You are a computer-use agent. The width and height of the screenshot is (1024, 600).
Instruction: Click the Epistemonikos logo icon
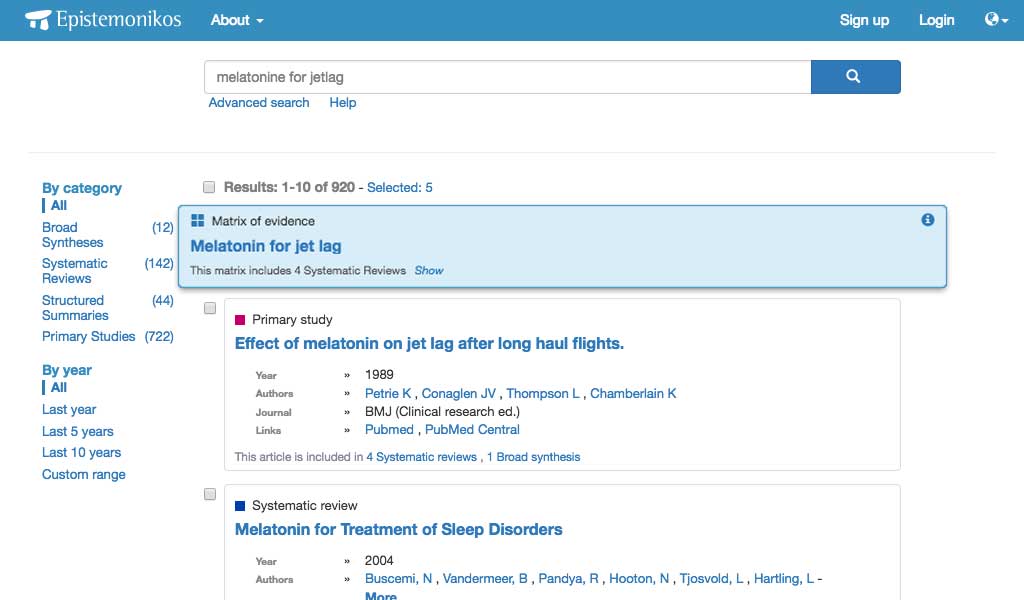[x=38, y=19]
